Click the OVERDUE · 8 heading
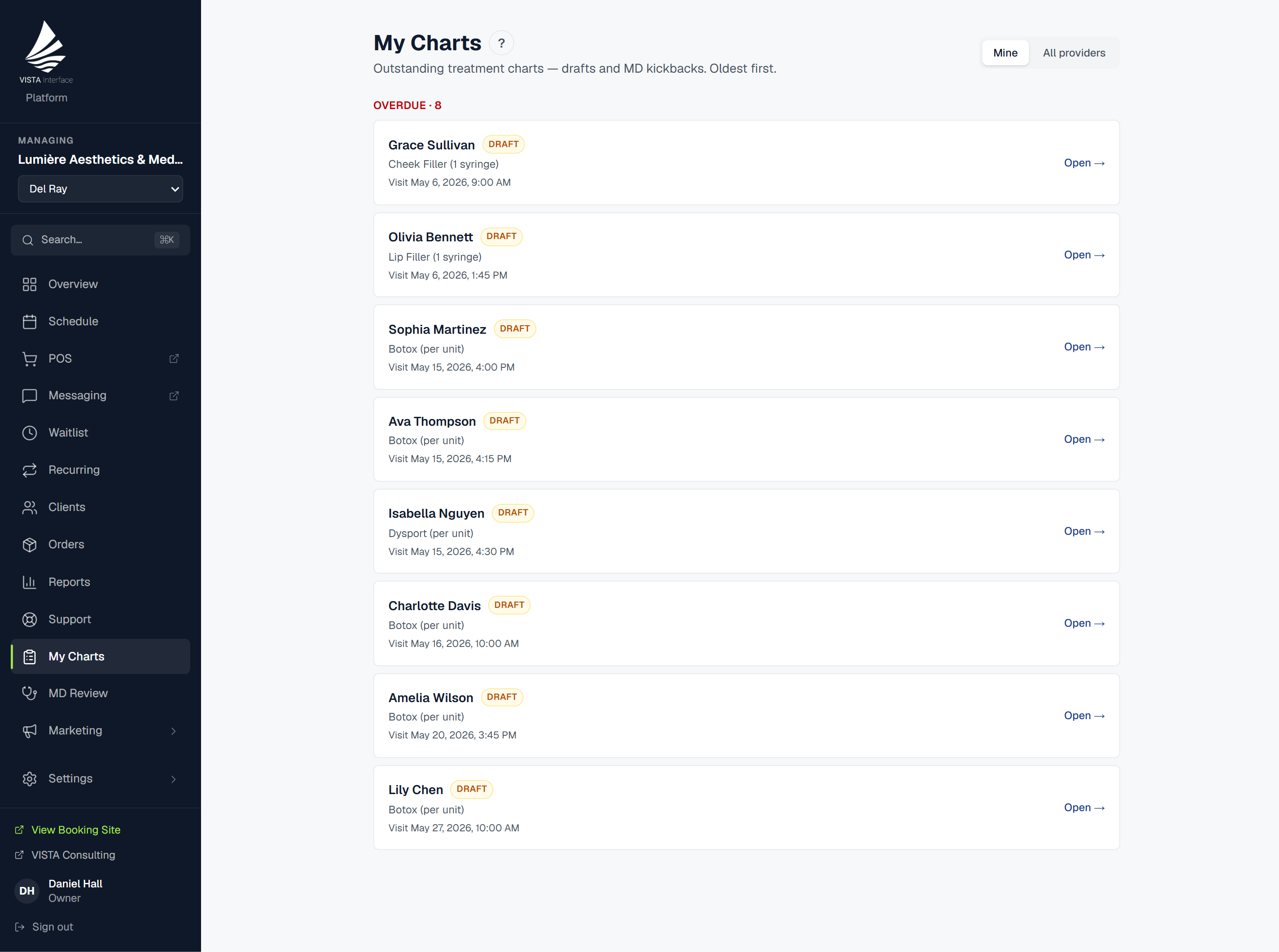1279x952 pixels. click(407, 105)
